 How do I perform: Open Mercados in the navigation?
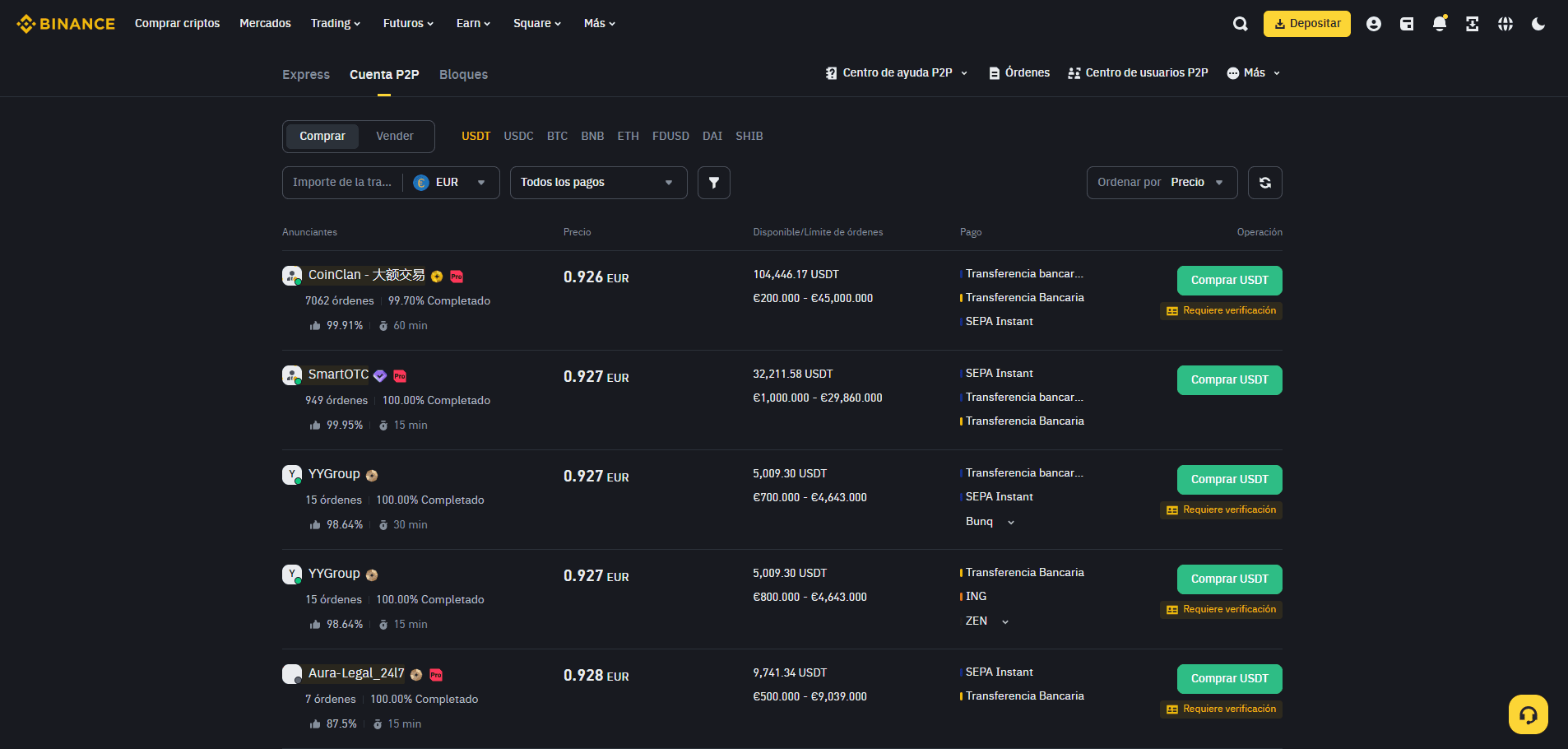pyautogui.click(x=265, y=24)
